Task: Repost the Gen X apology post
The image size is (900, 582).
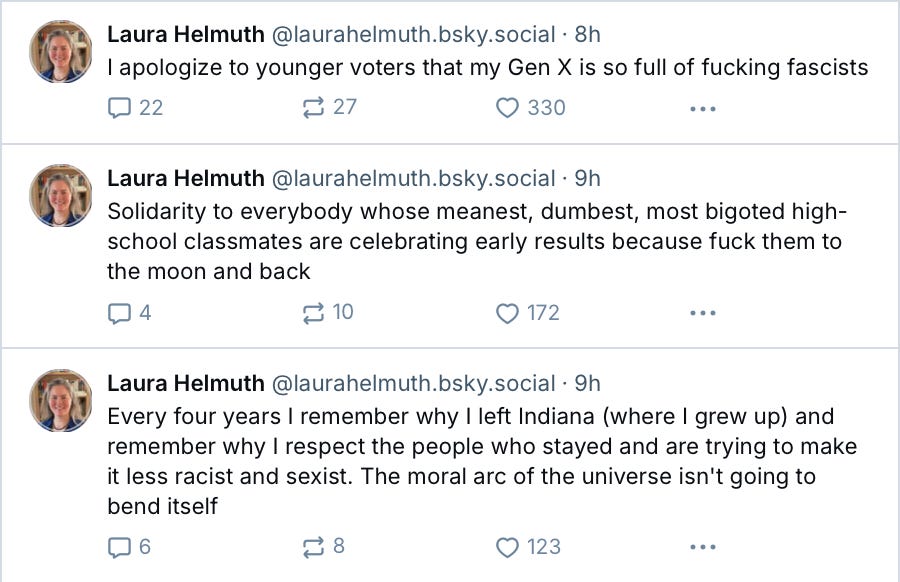Action: click(x=314, y=107)
